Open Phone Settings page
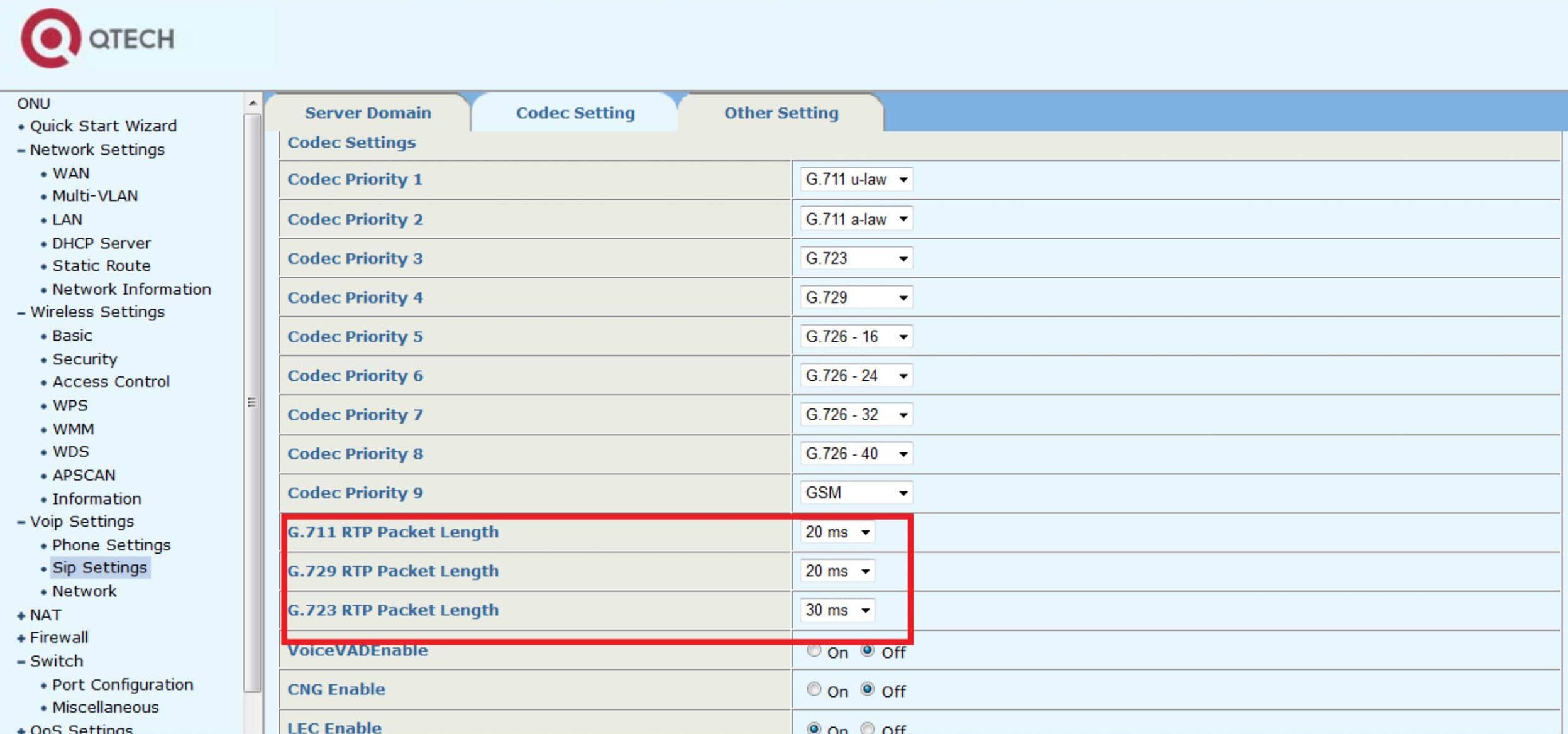 click(111, 545)
